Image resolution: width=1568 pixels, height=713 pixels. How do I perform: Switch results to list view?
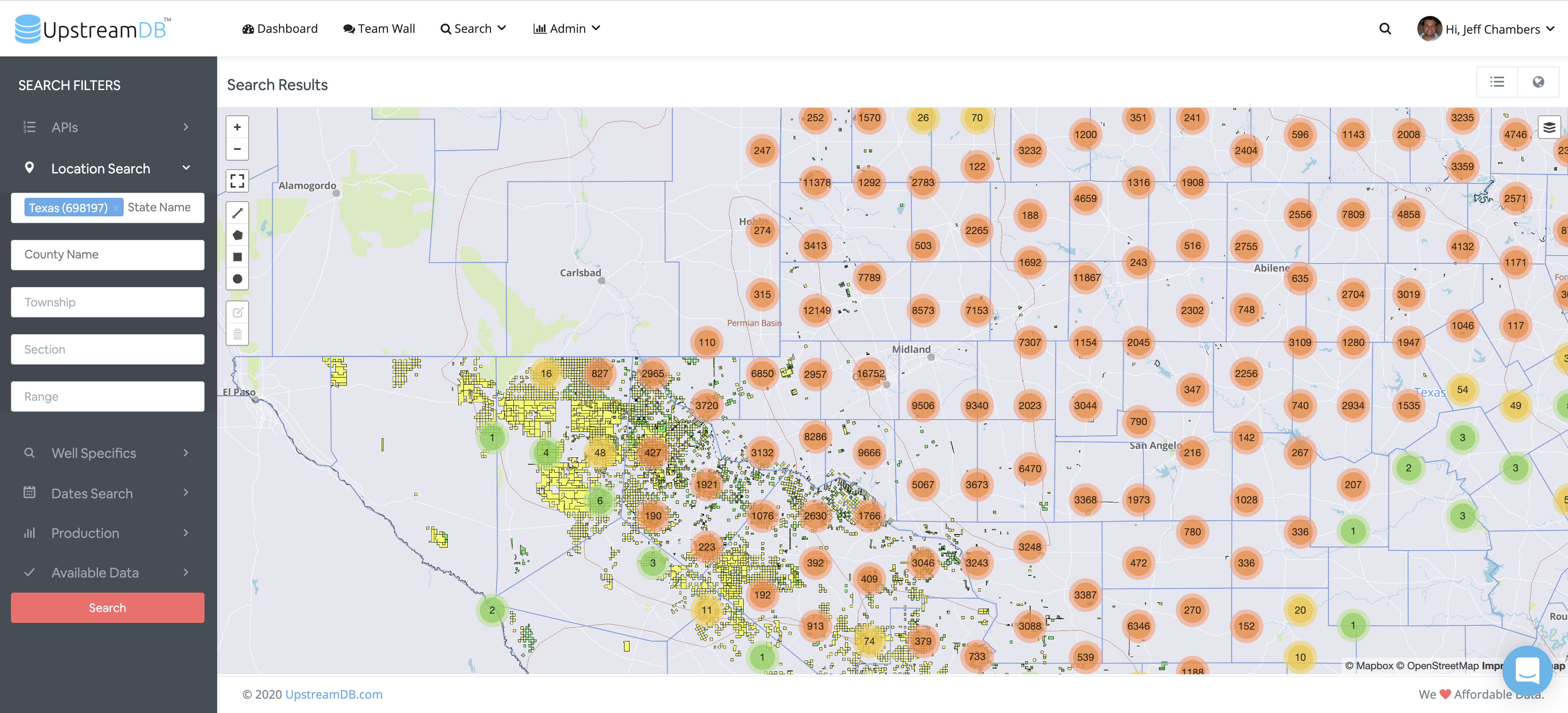[x=1497, y=81]
